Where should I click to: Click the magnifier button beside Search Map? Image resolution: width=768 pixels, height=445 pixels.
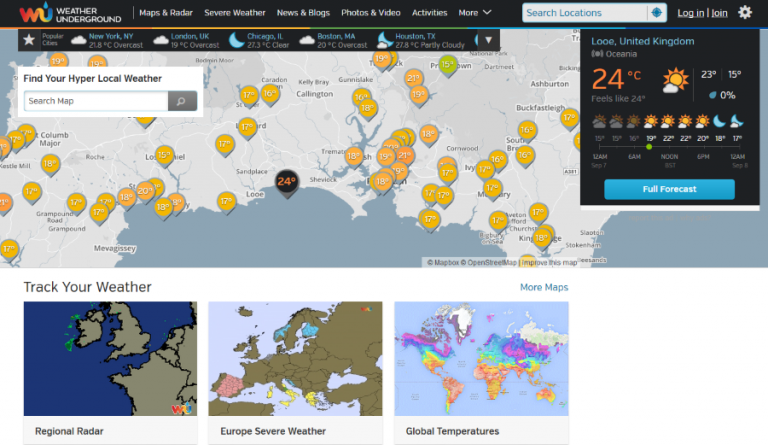[182, 101]
